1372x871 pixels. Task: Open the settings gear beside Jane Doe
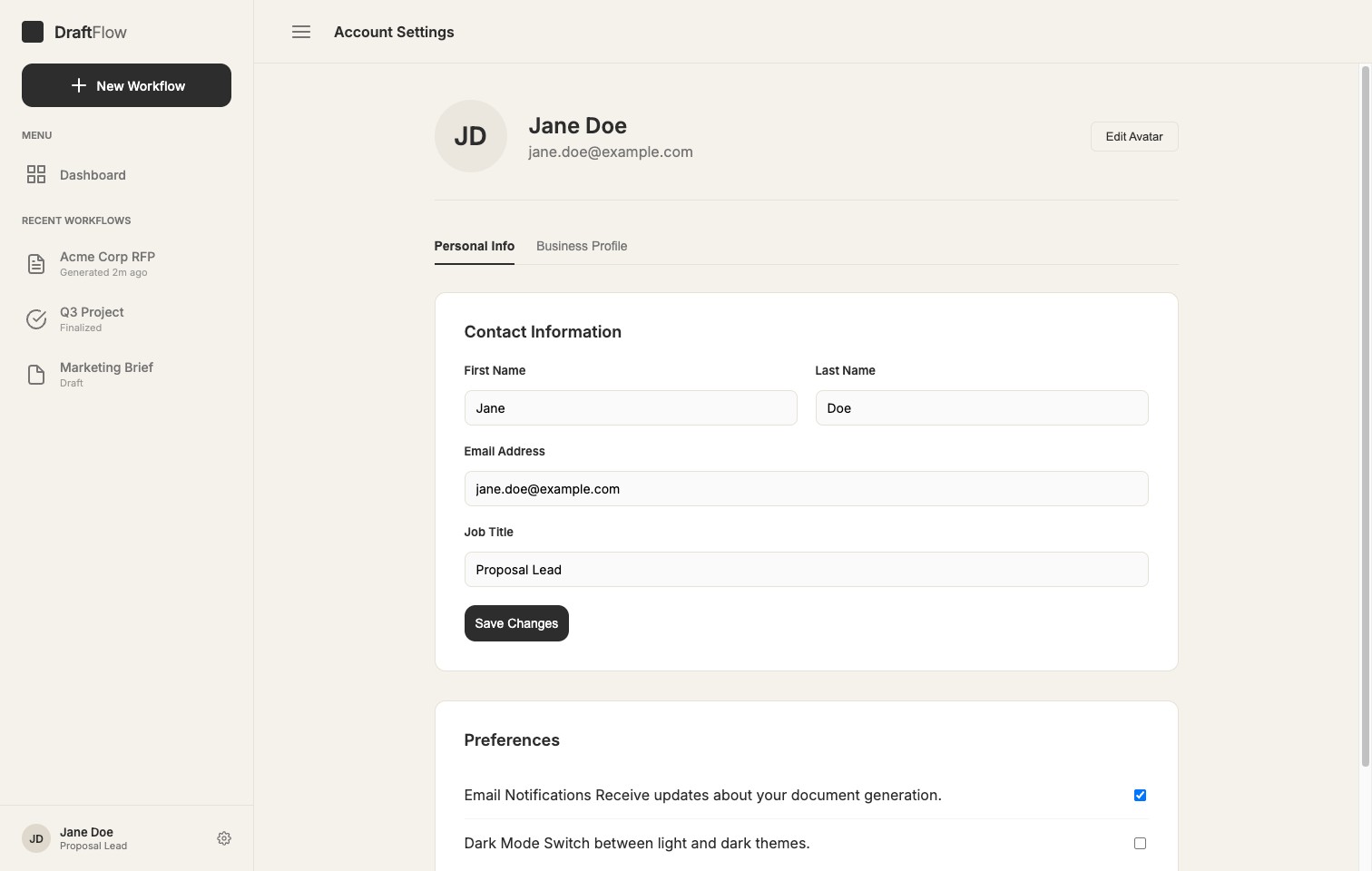pos(224,837)
